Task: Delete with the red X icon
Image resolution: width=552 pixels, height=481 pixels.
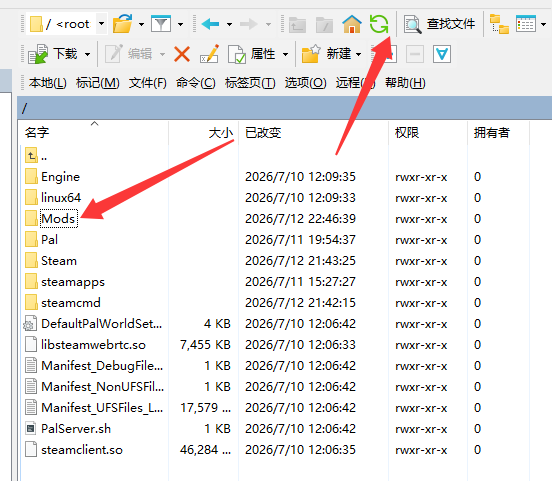Action: pos(182,54)
